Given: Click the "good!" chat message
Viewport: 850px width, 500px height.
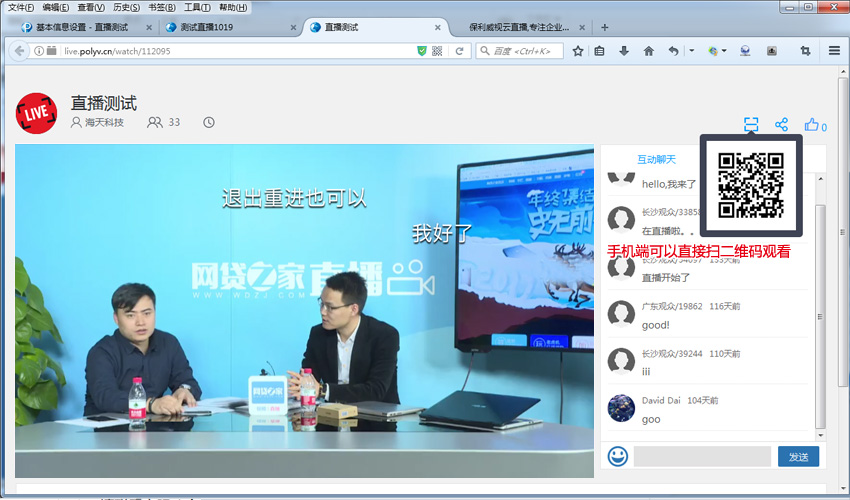Looking at the screenshot, I should tap(655, 325).
